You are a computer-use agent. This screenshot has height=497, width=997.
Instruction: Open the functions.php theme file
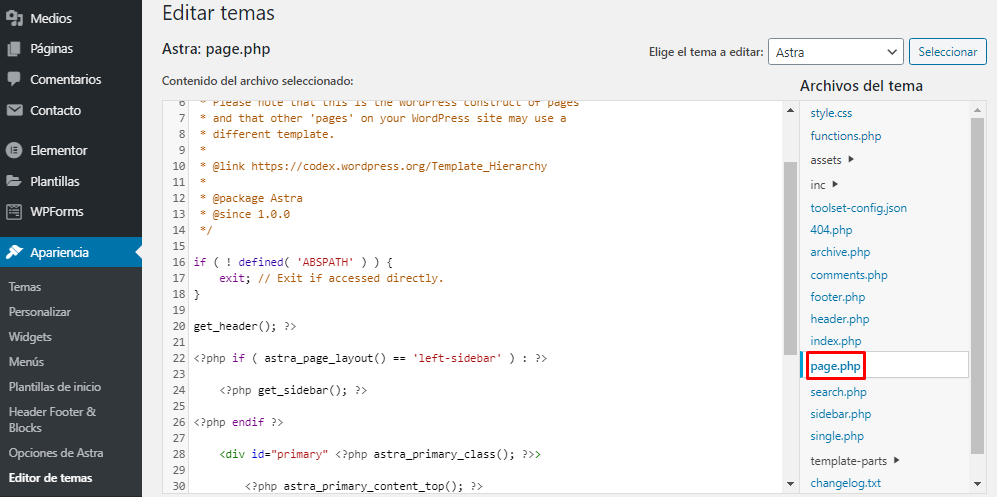coord(845,136)
